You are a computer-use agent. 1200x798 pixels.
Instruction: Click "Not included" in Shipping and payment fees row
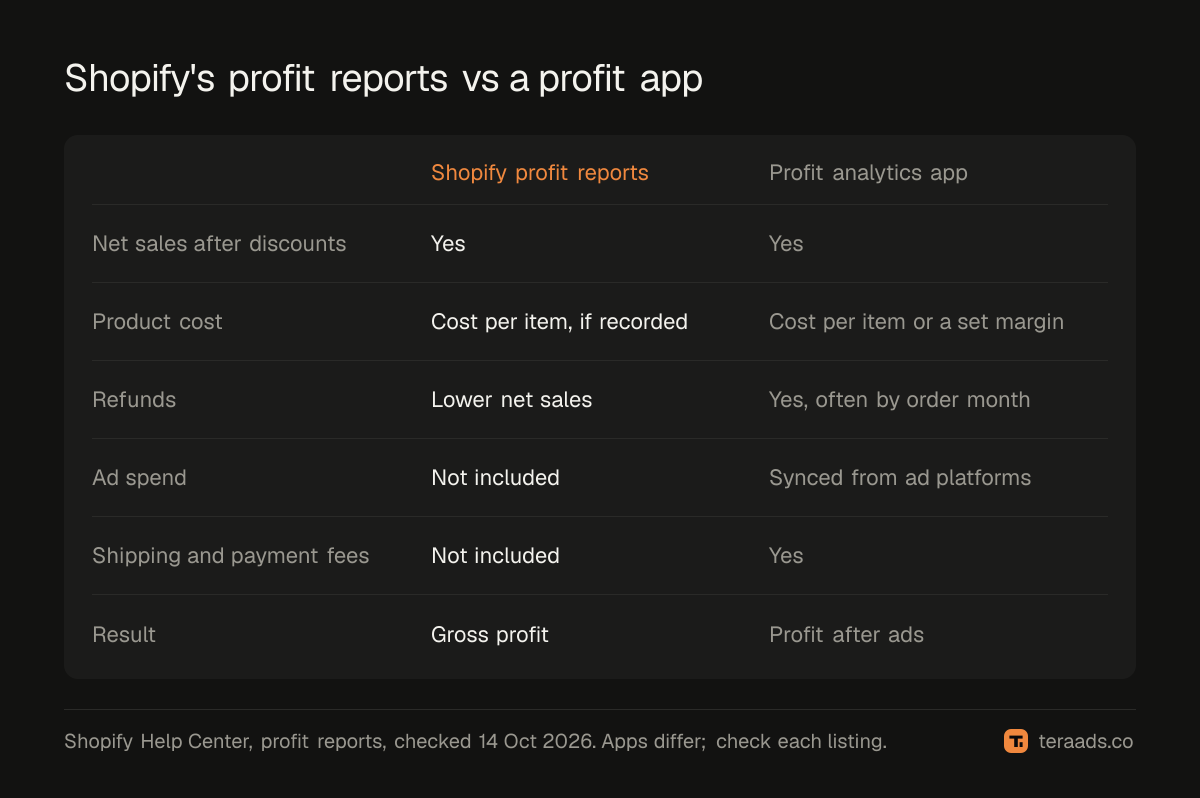tap(495, 556)
